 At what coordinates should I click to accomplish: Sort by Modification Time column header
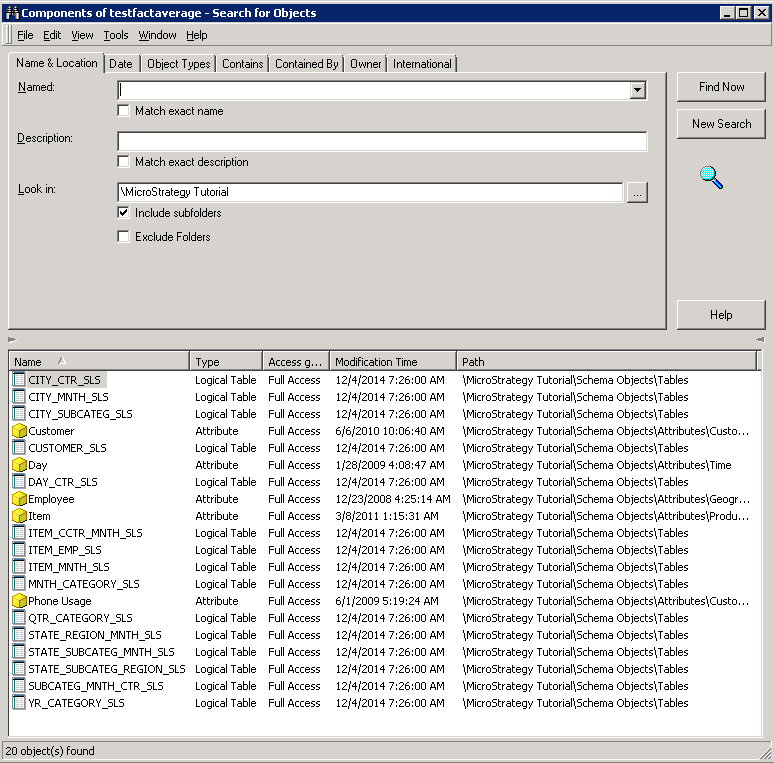[x=393, y=362]
